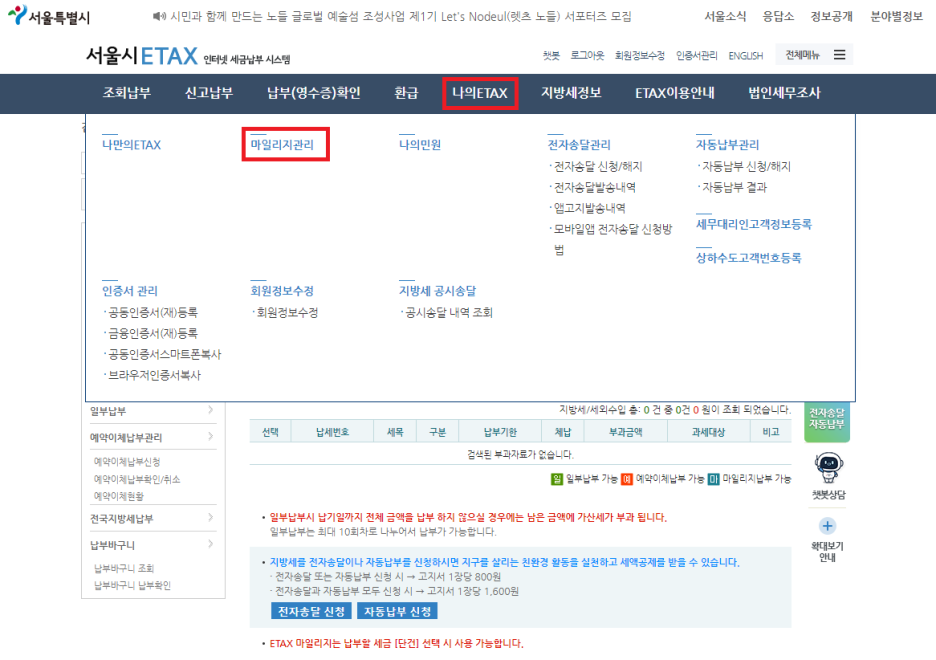Click the plus magnify guide icon

(x=827, y=526)
